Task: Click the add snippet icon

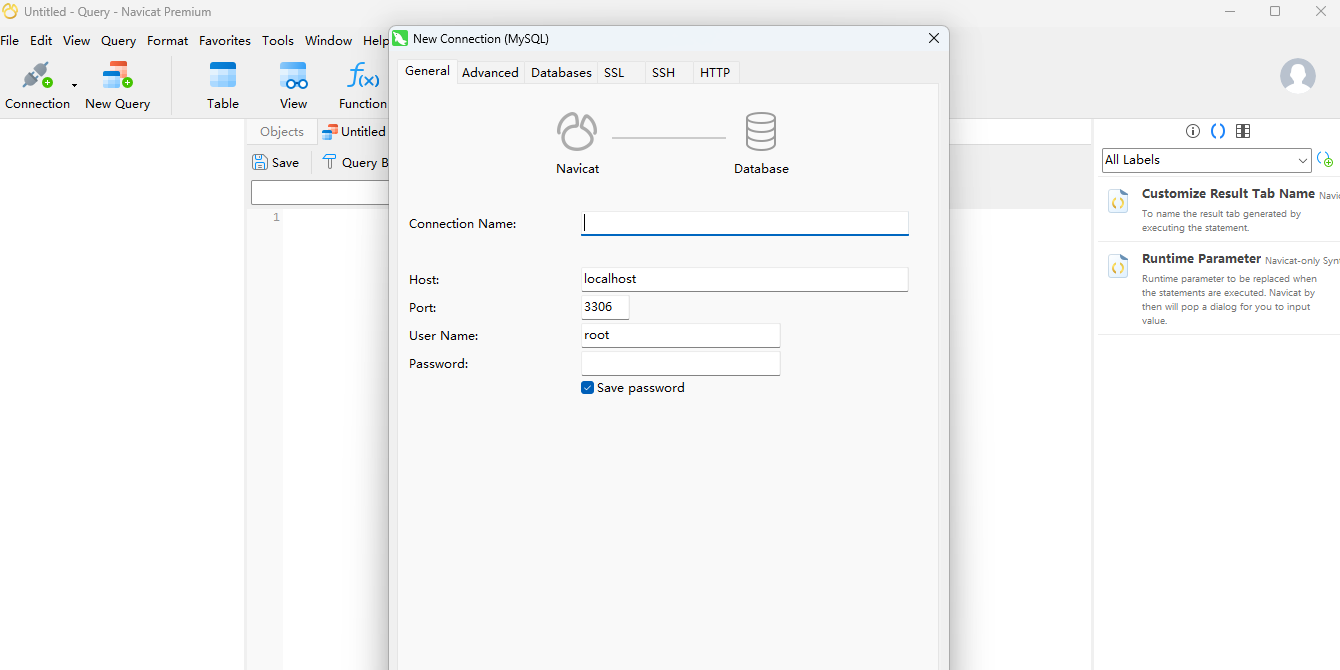Action: pos(1325,160)
